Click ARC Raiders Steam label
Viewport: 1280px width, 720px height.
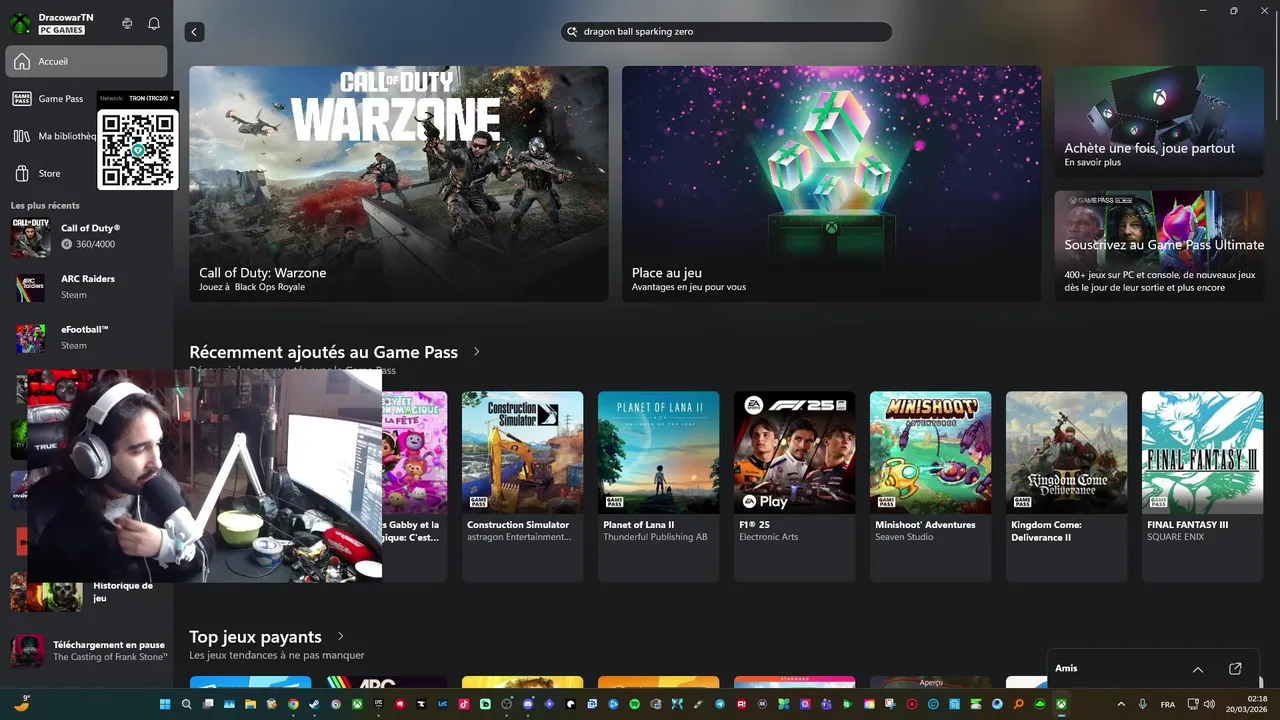point(74,295)
